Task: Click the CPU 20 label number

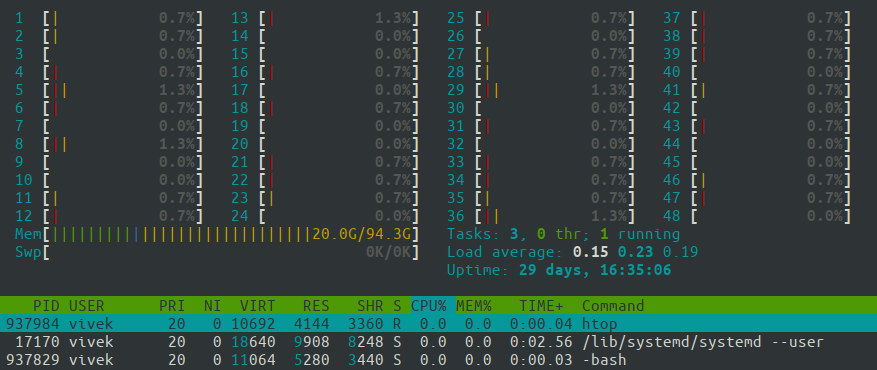Action: pyautogui.click(x=240, y=144)
